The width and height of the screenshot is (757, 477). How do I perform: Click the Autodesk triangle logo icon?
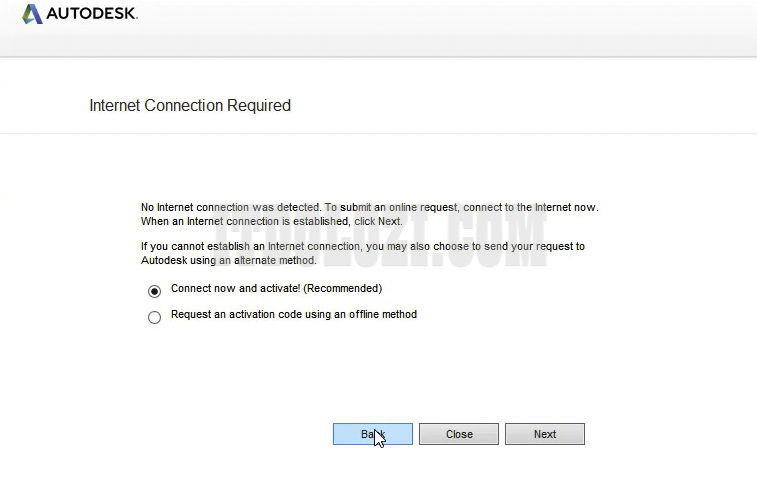point(31,14)
